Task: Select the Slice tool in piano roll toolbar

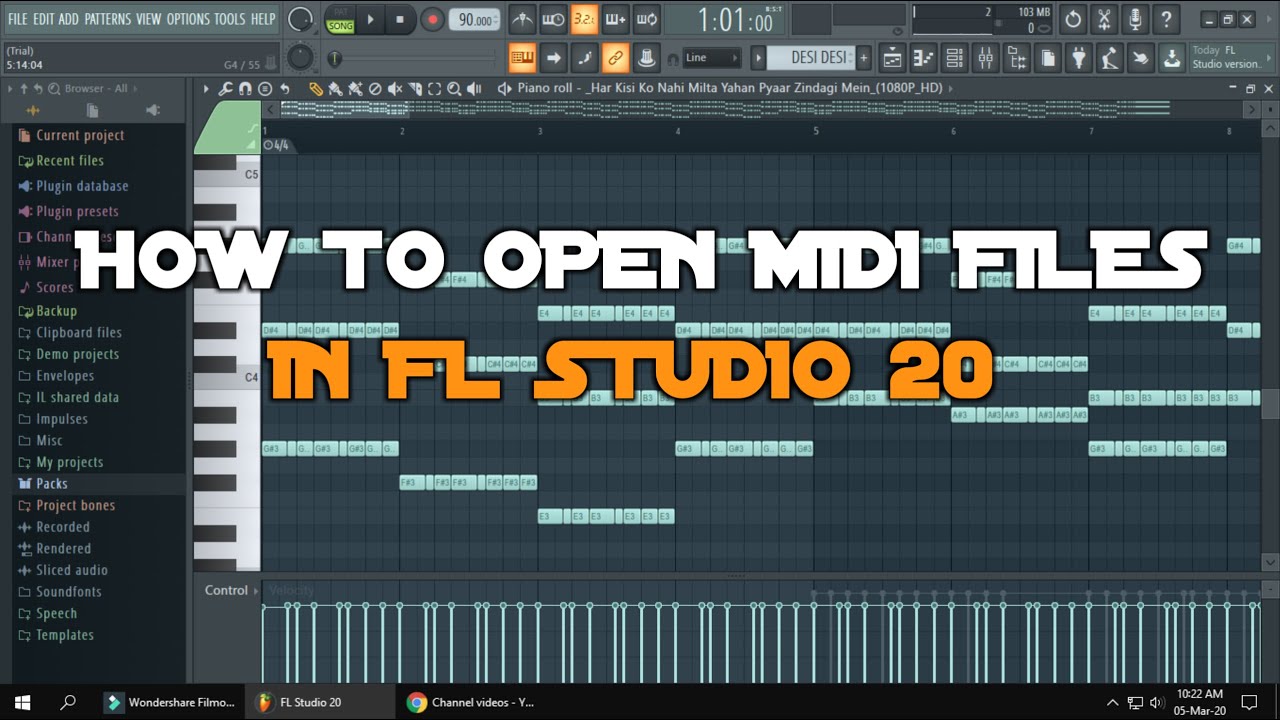Action: [414, 88]
